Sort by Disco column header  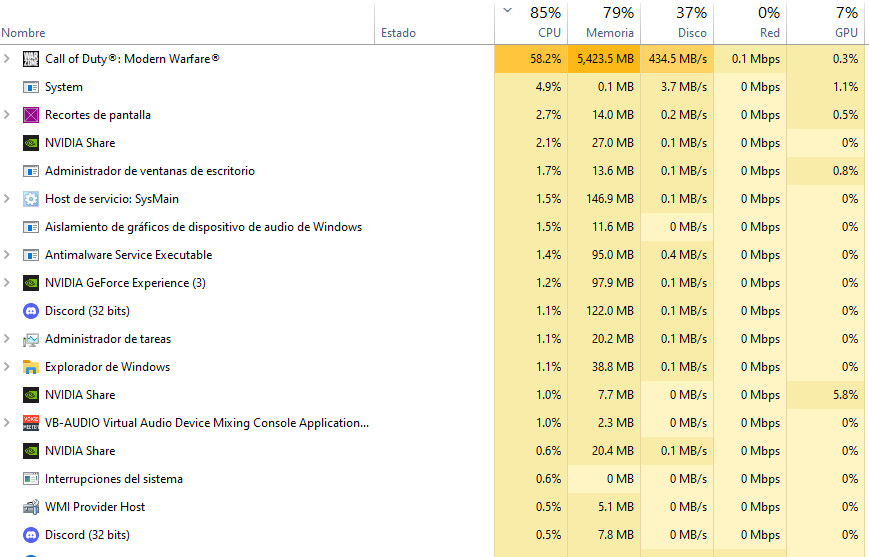point(677,23)
